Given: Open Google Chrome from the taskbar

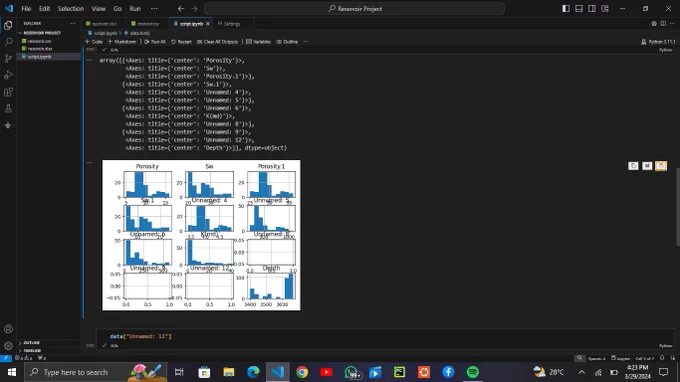Looking at the screenshot, I should (302, 372).
